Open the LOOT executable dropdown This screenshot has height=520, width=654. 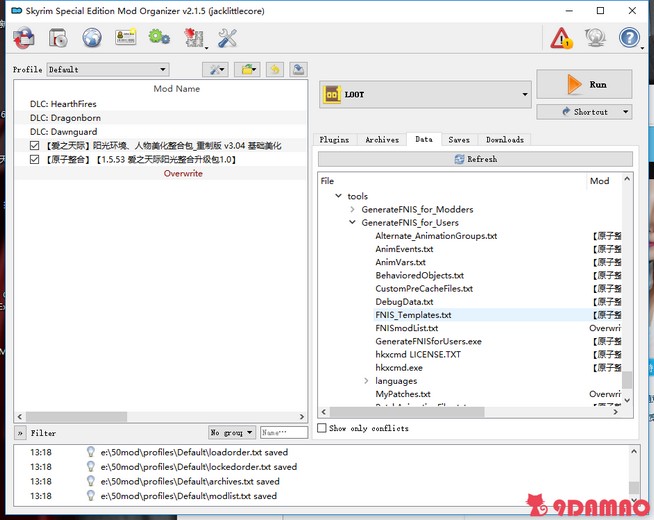click(425, 95)
